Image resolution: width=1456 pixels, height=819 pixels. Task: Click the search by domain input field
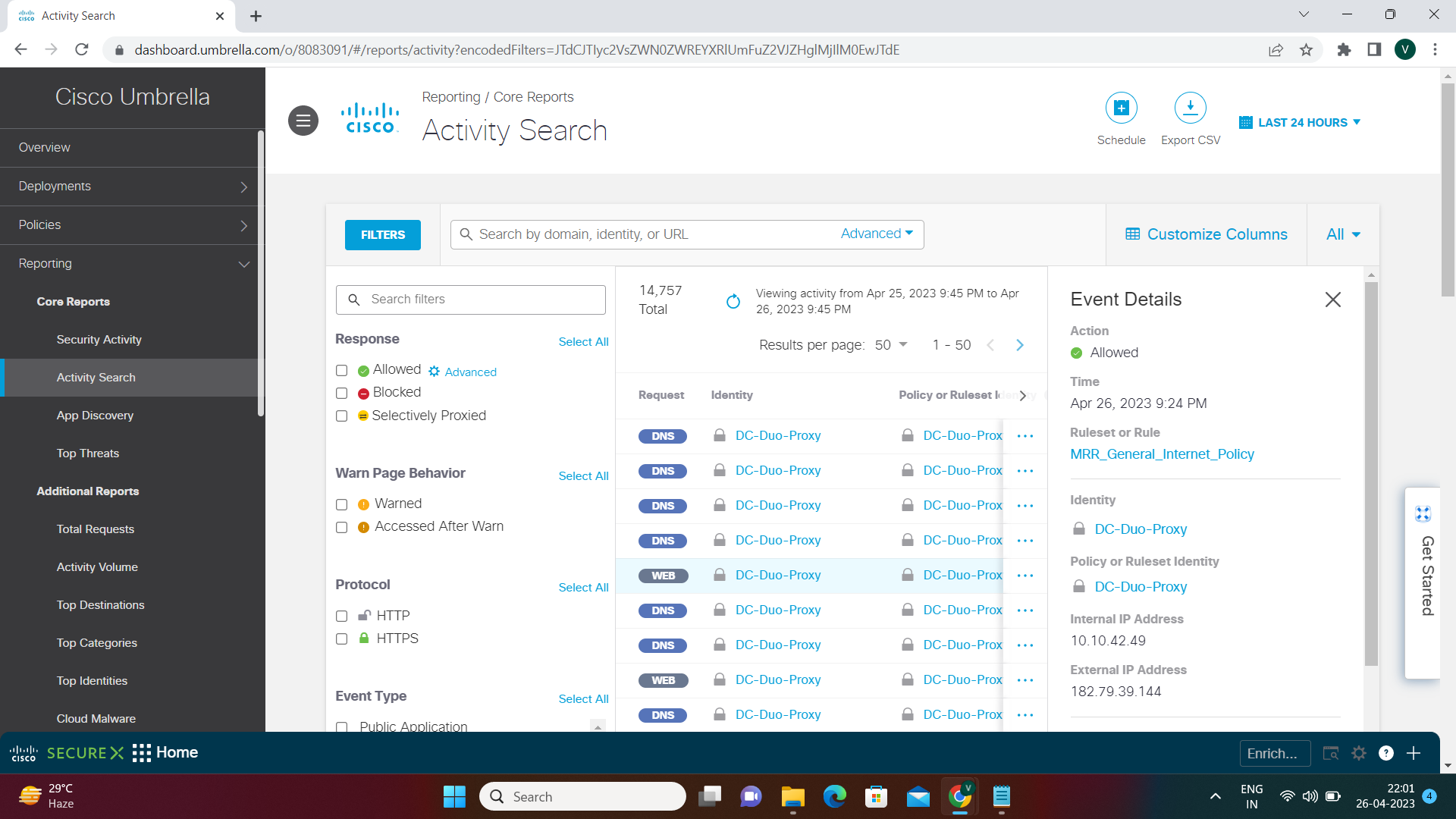pyautogui.click(x=645, y=234)
